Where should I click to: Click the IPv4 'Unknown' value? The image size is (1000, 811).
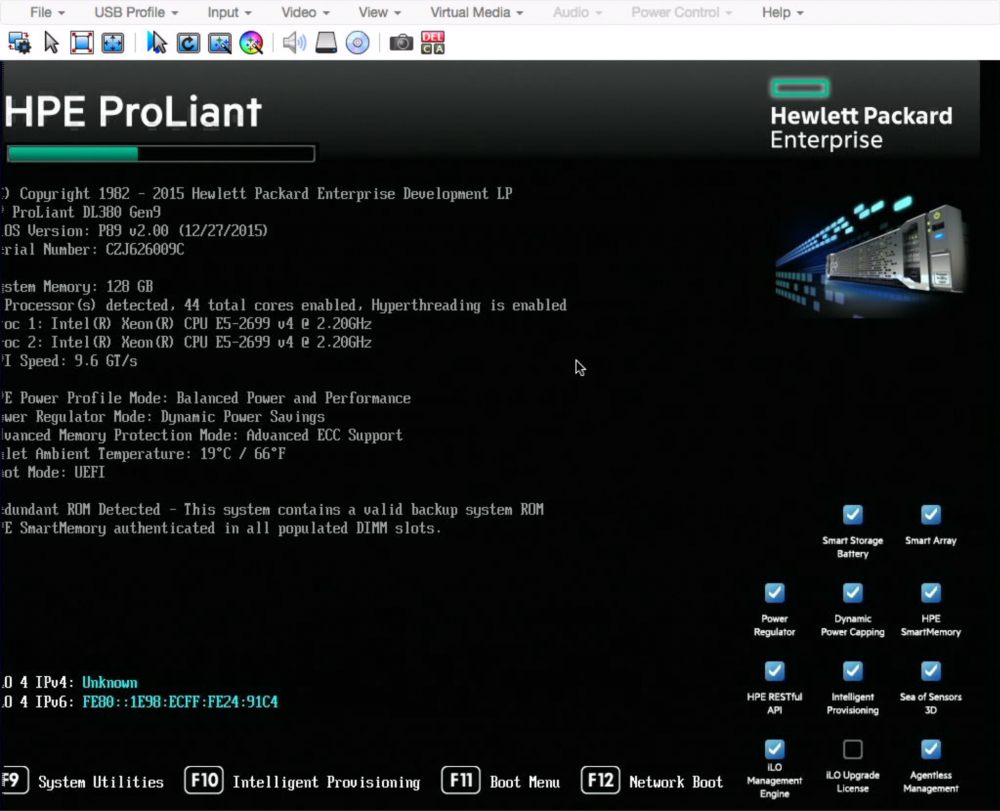click(x=110, y=683)
